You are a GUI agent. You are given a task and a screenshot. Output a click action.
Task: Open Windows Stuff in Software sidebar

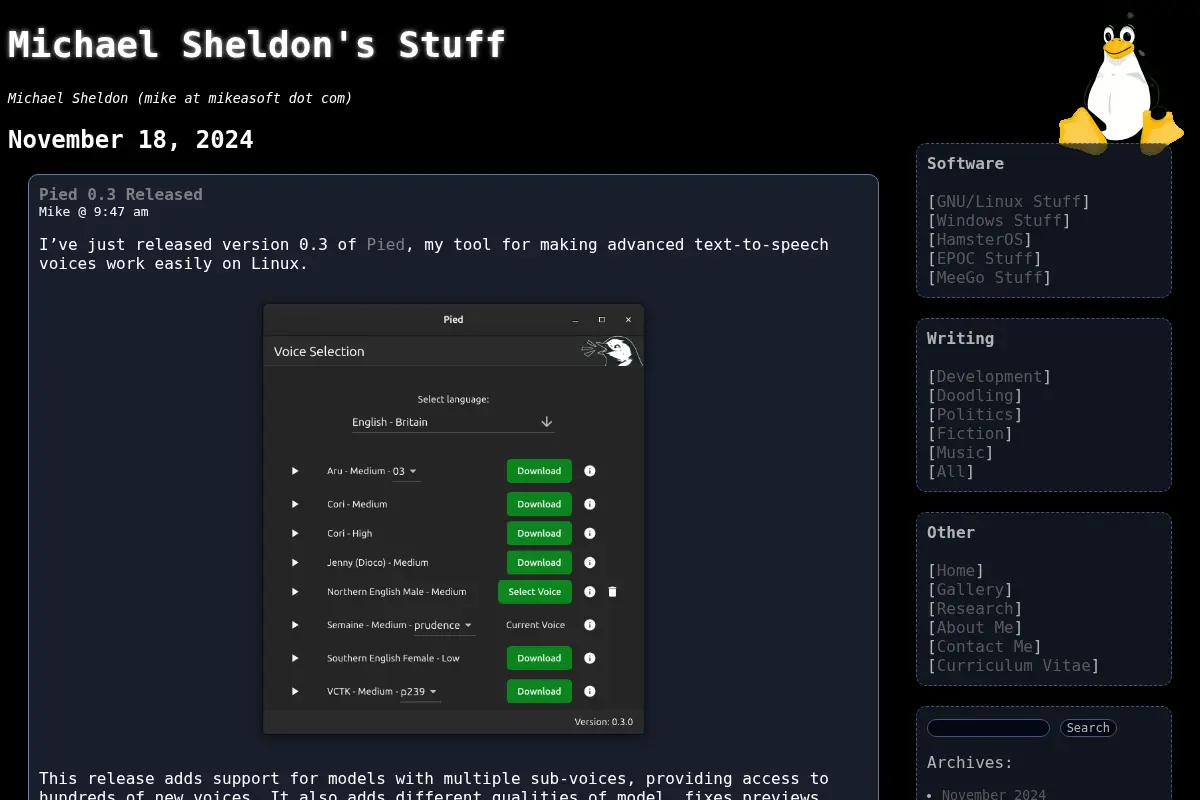pos(998,220)
